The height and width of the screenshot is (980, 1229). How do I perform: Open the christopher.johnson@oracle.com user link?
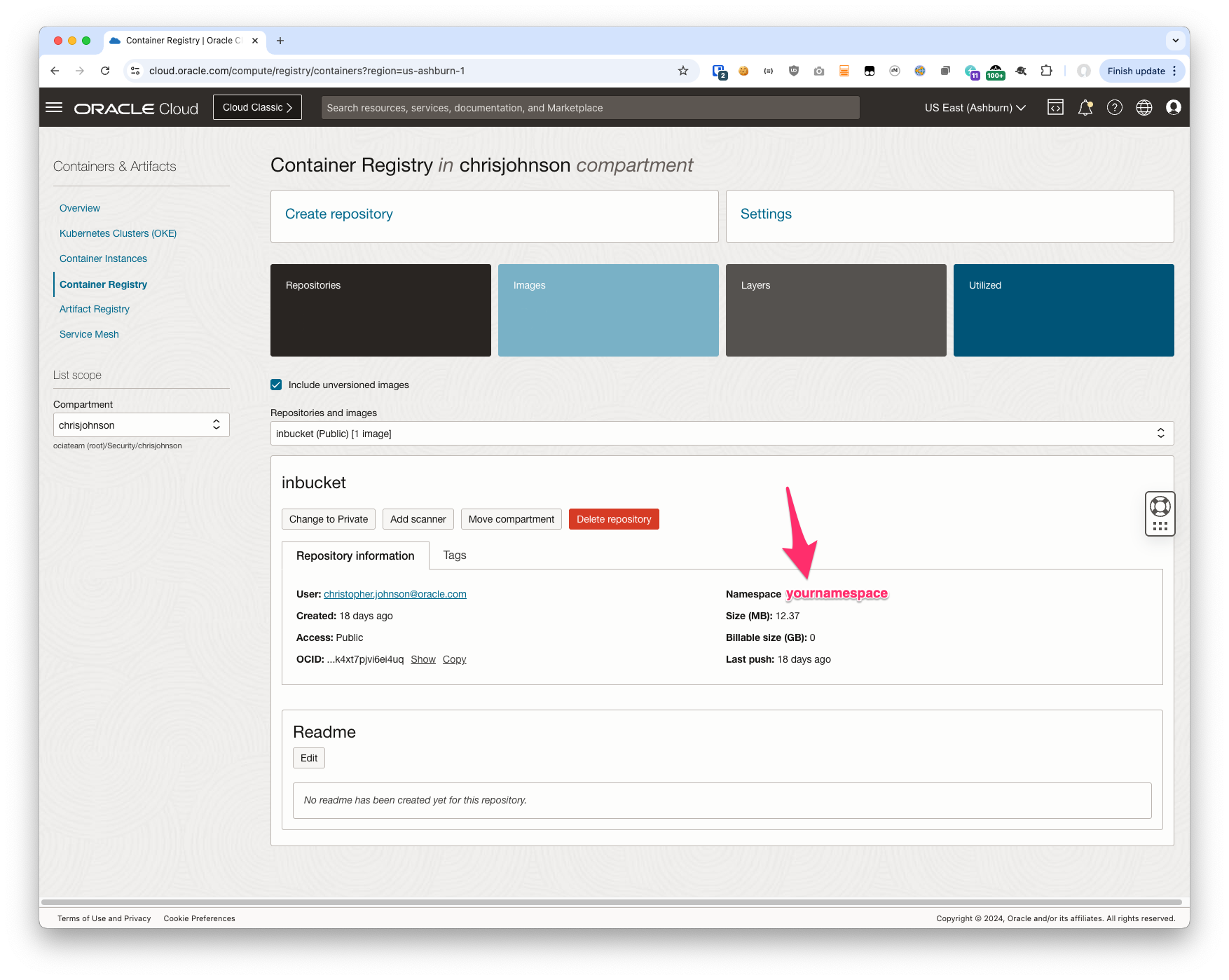click(x=394, y=594)
